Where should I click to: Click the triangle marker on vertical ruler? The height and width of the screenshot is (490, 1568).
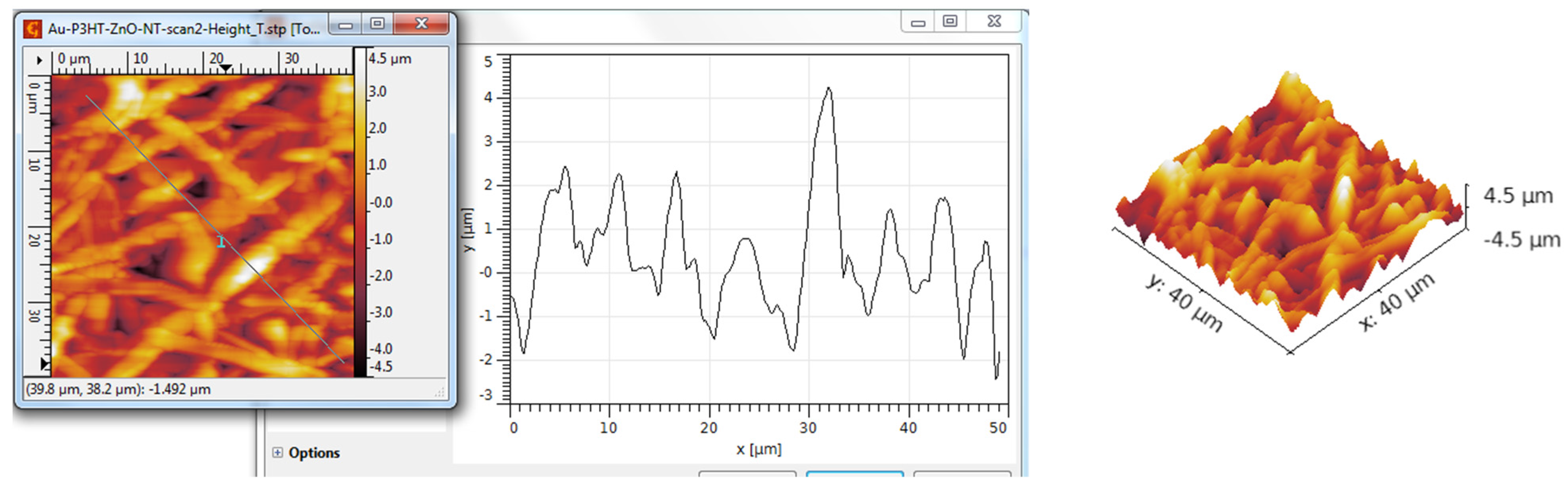45,363
